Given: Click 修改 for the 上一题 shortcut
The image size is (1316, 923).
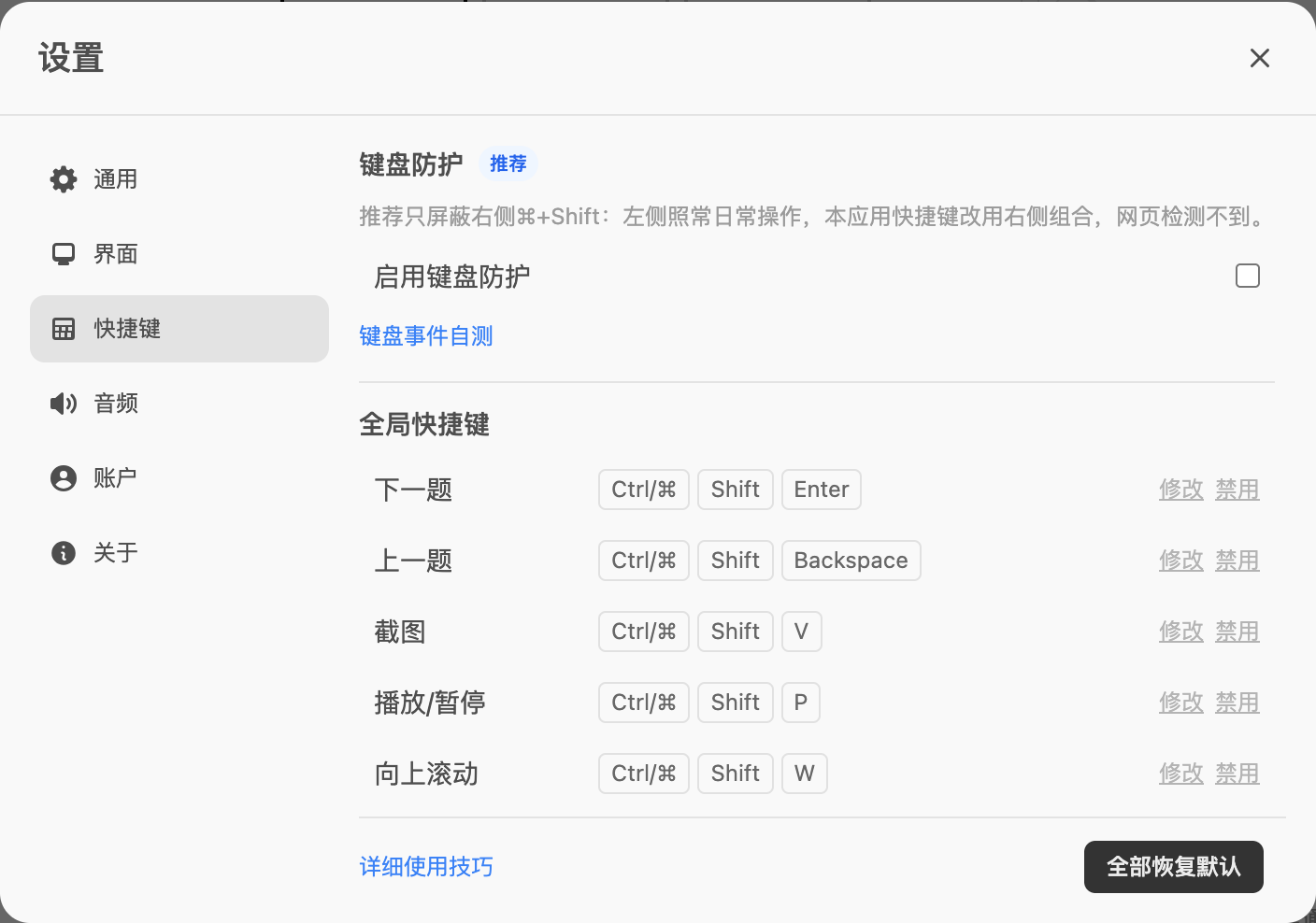Looking at the screenshot, I should click(x=1181, y=561).
